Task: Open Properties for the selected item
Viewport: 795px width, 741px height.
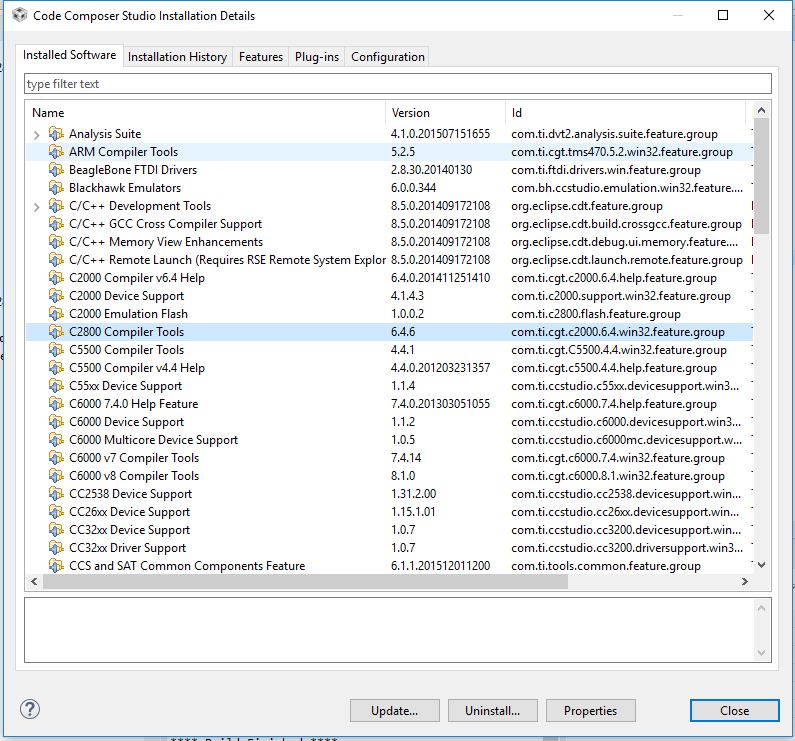Action: [x=590, y=711]
